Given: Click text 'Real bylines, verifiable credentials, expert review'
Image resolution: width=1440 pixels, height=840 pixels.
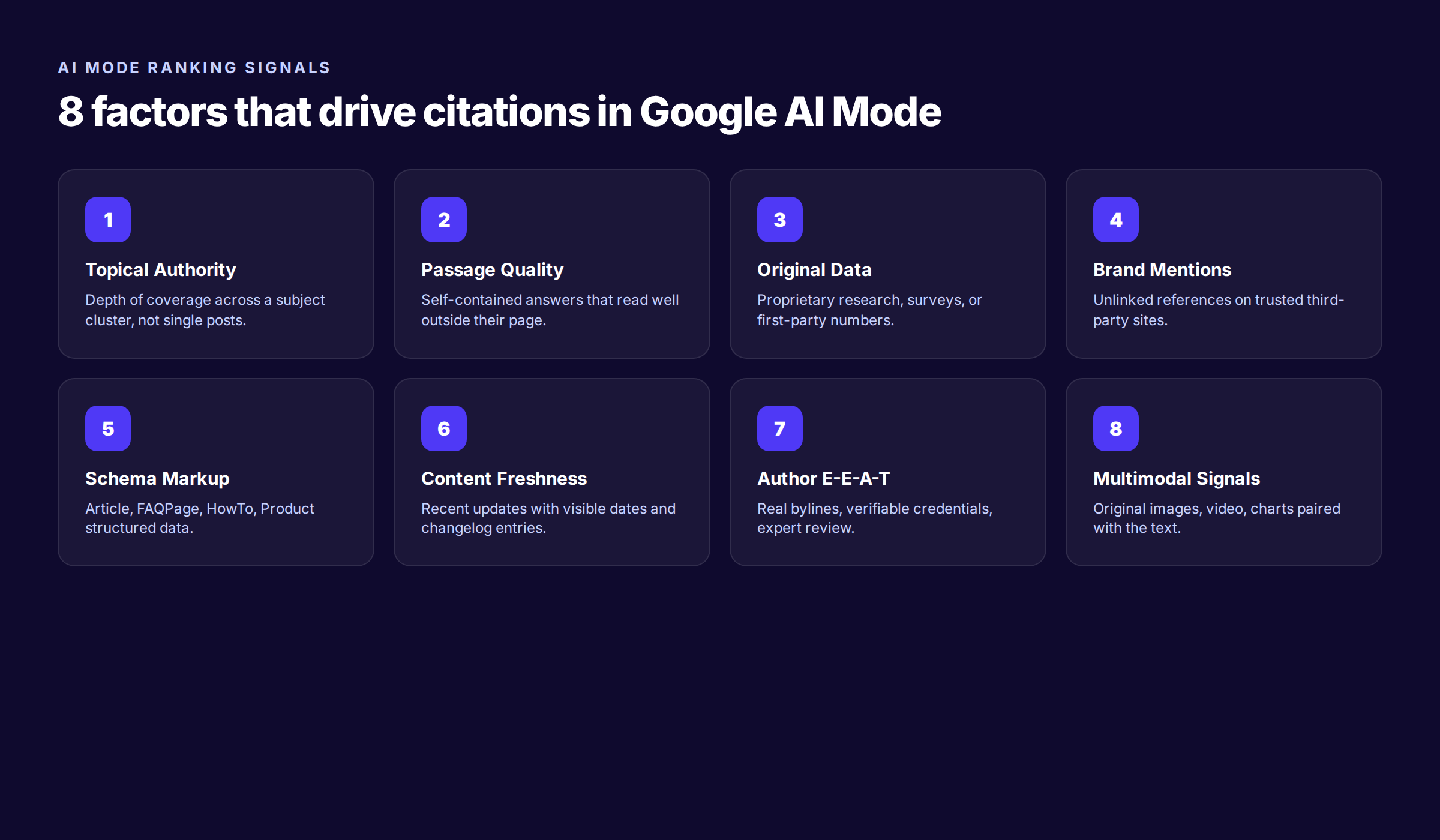Looking at the screenshot, I should 875,518.
